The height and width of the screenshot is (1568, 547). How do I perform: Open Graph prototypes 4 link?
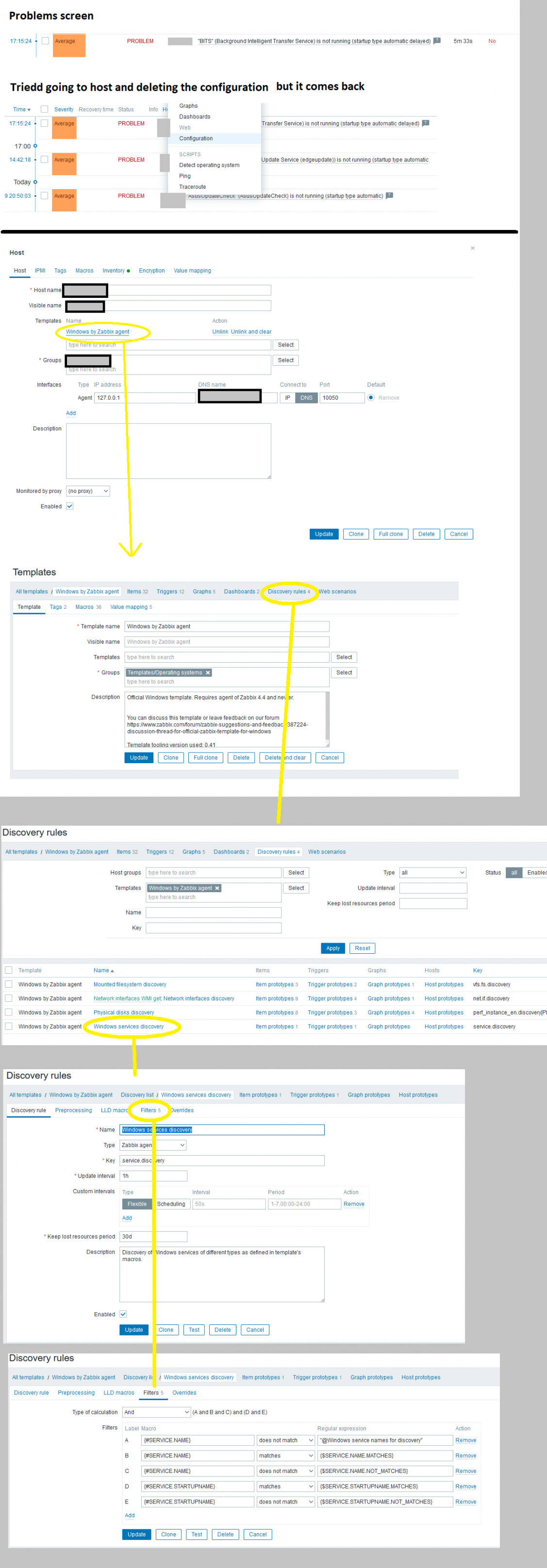(x=390, y=1012)
